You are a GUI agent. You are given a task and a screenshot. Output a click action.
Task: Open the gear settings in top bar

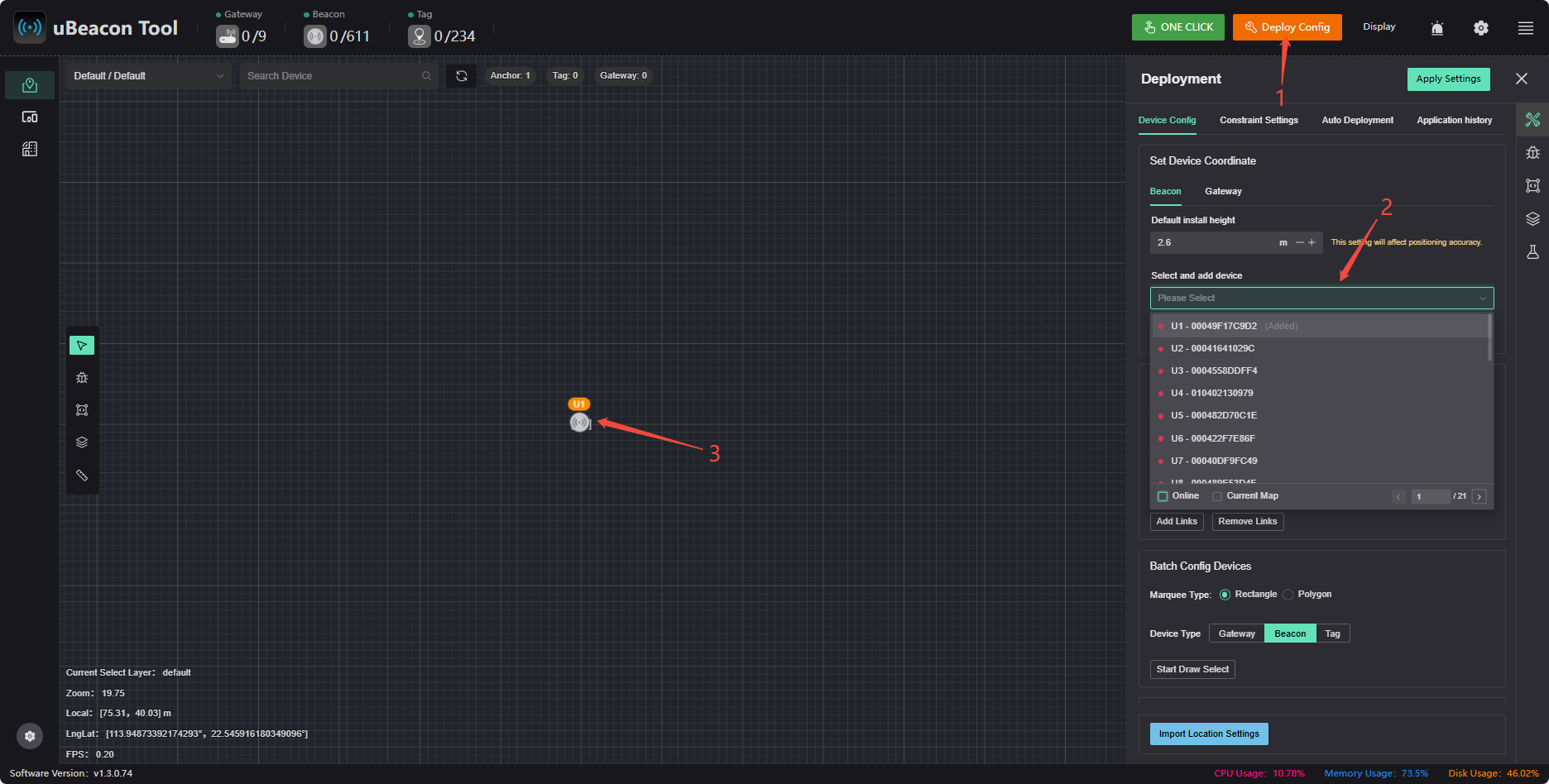1481,28
